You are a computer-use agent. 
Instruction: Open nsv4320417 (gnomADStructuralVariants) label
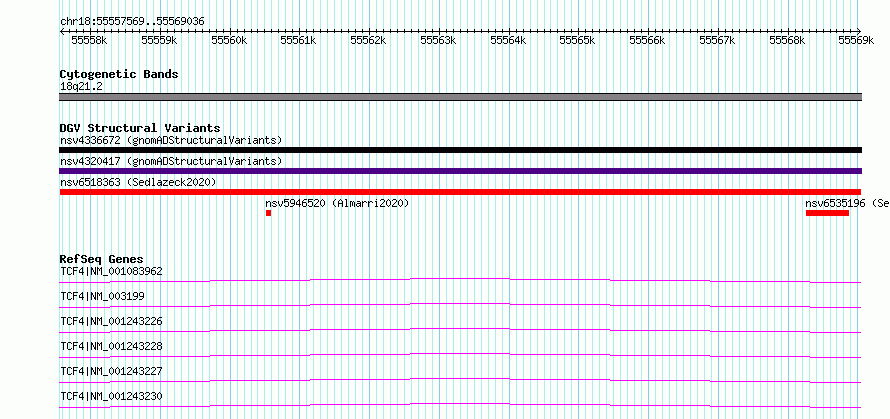click(x=171, y=161)
